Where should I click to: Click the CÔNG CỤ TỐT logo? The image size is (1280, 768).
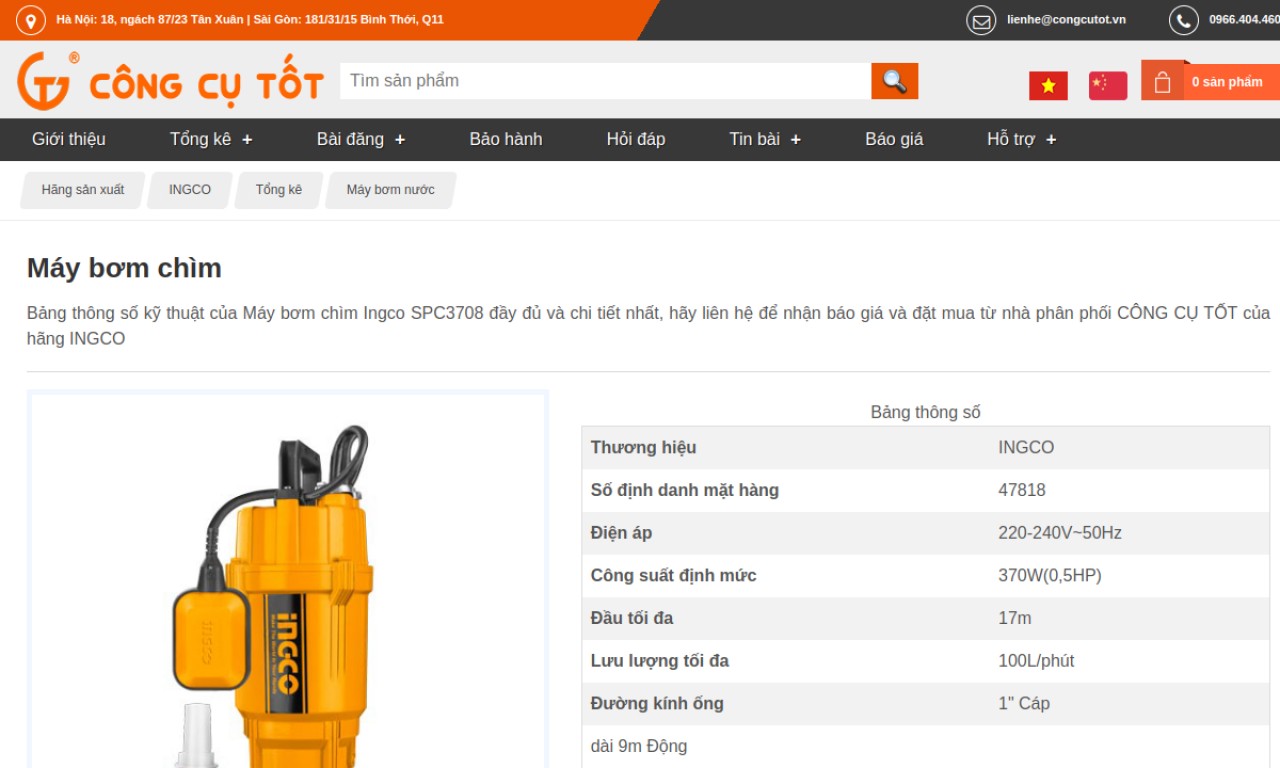pyautogui.click(x=171, y=81)
